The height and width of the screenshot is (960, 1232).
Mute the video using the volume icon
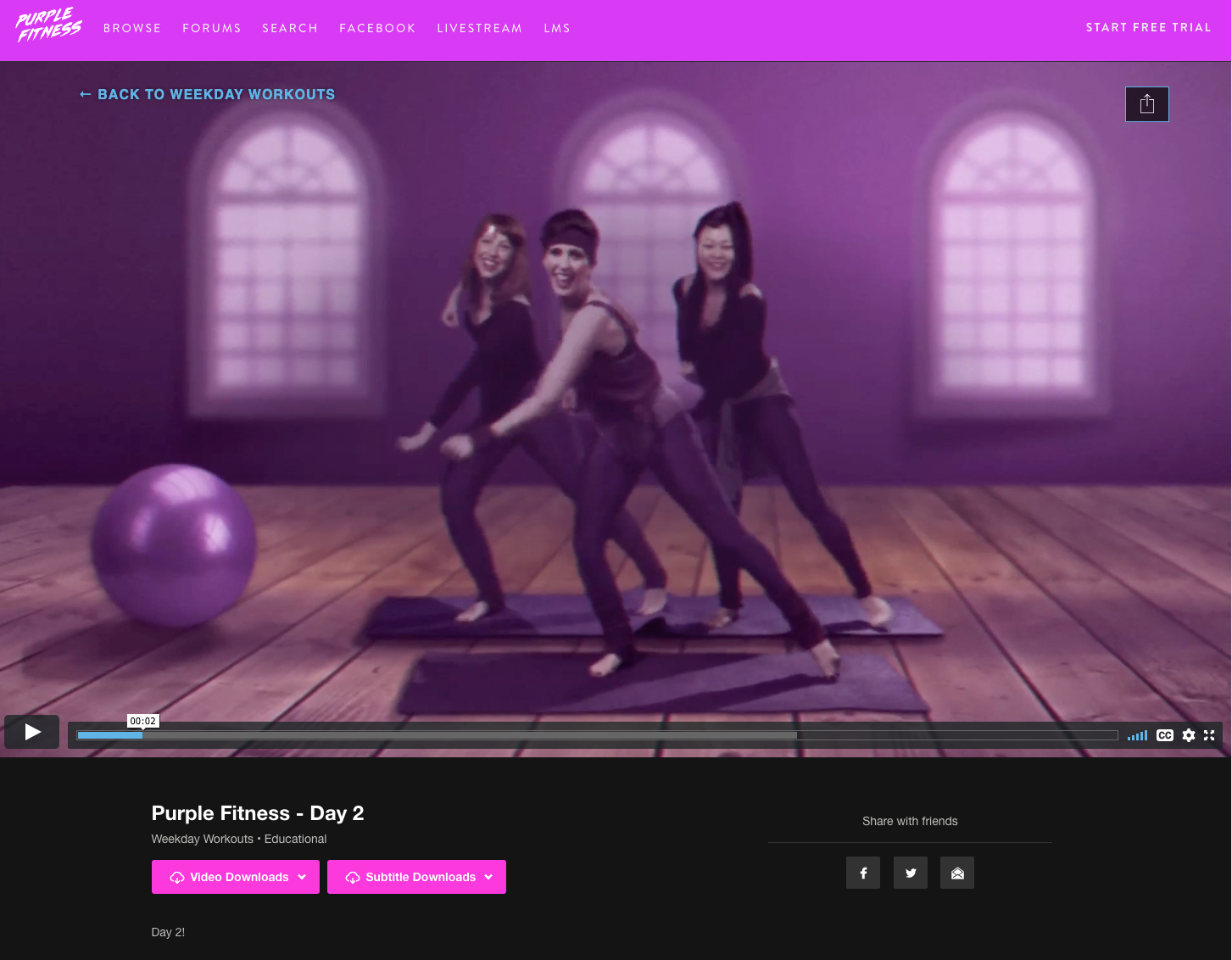click(x=1137, y=735)
